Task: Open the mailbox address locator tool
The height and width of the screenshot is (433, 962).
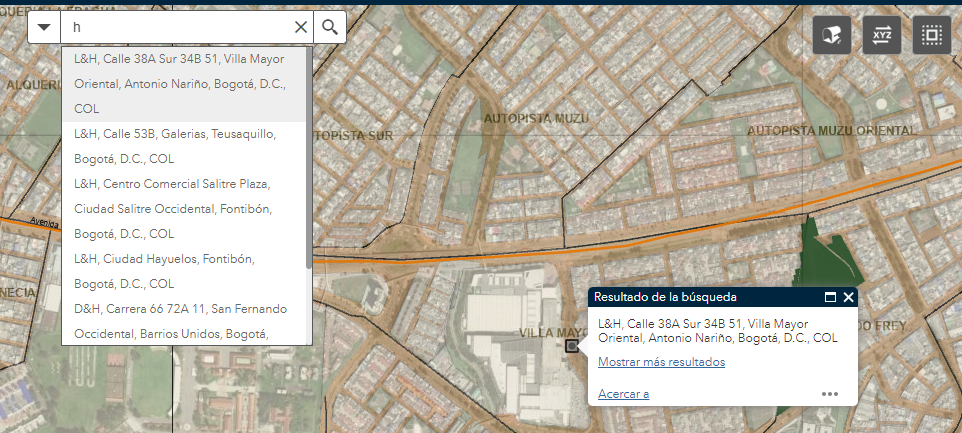Action: pyautogui.click(x=832, y=35)
